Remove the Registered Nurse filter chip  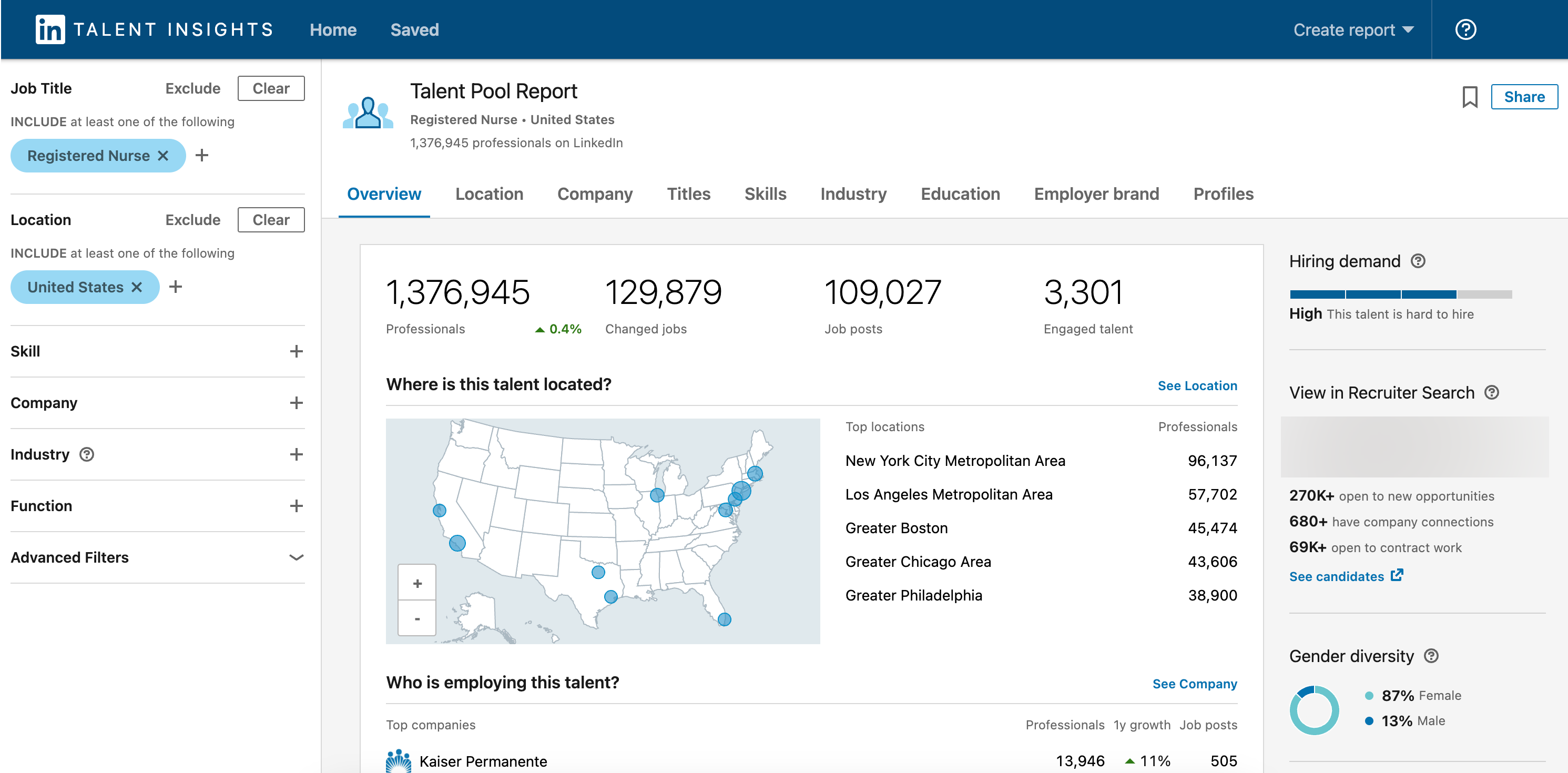pyautogui.click(x=162, y=156)
